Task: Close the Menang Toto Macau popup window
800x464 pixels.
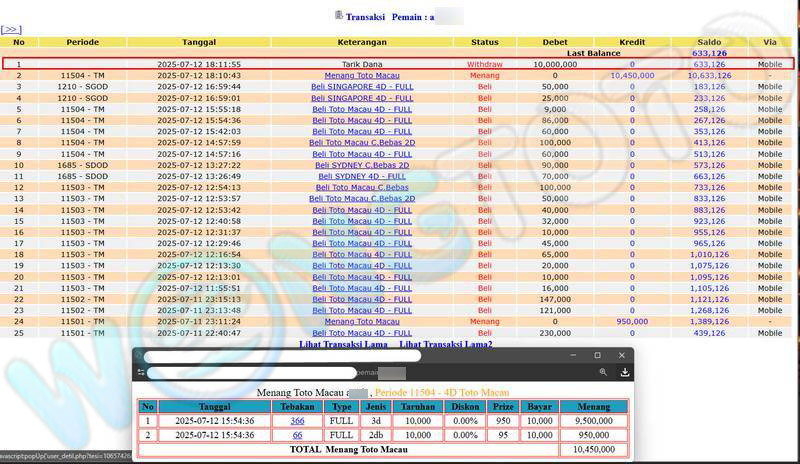Action: pos(620,355)
